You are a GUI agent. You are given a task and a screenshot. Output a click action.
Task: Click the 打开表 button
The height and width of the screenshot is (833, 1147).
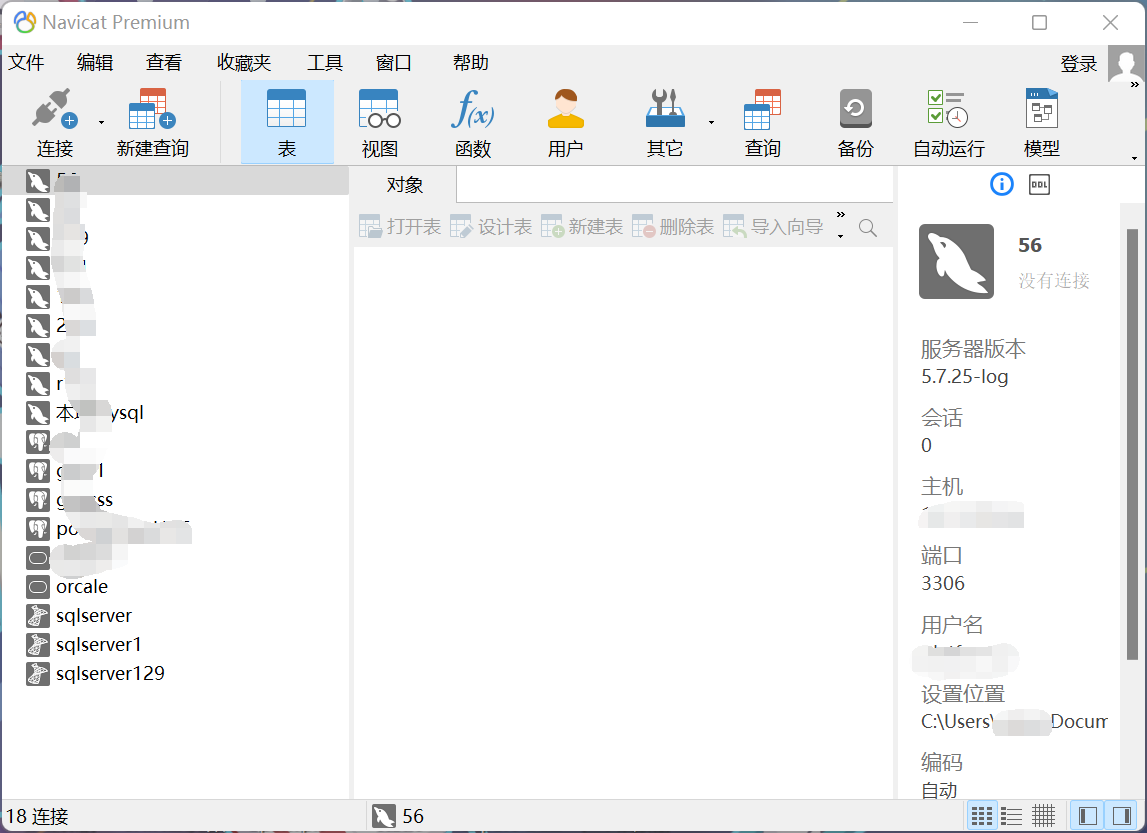point(400,227)
